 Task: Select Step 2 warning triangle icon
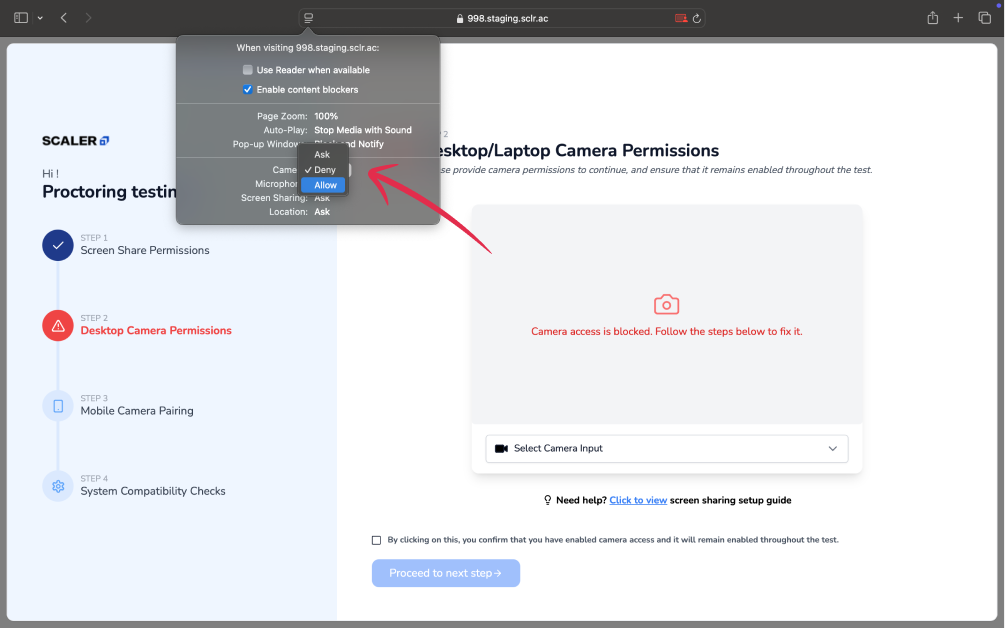(58, 326)
